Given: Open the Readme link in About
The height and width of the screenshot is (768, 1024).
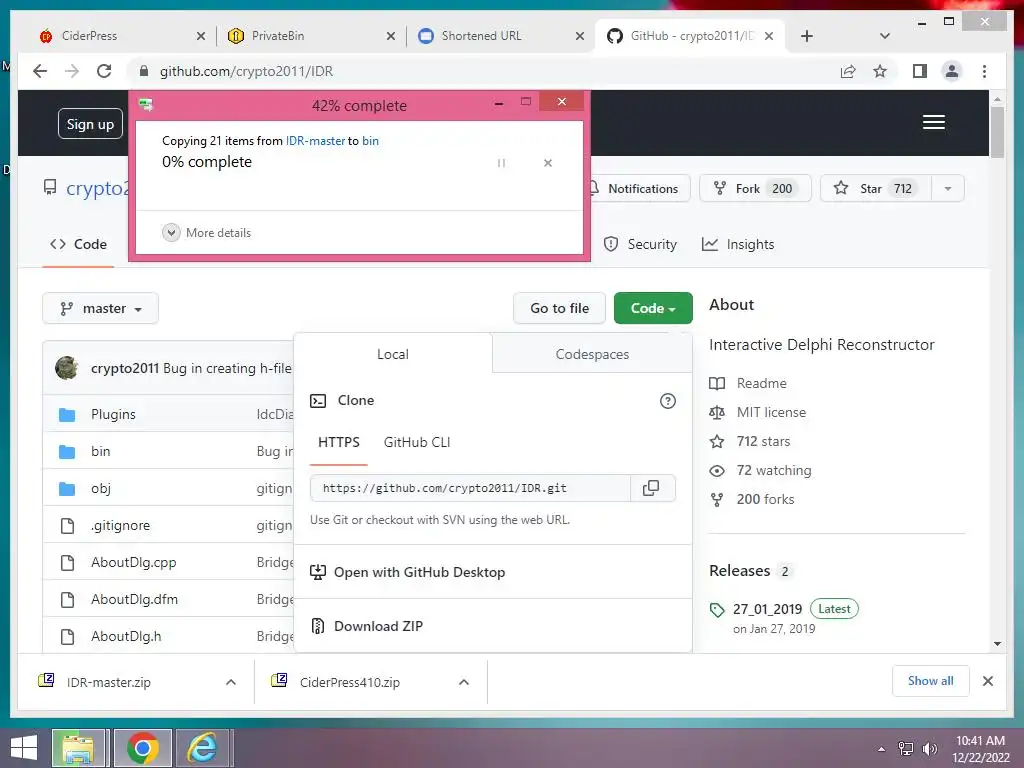Looking at the screenshot, I should pos(748,383).
